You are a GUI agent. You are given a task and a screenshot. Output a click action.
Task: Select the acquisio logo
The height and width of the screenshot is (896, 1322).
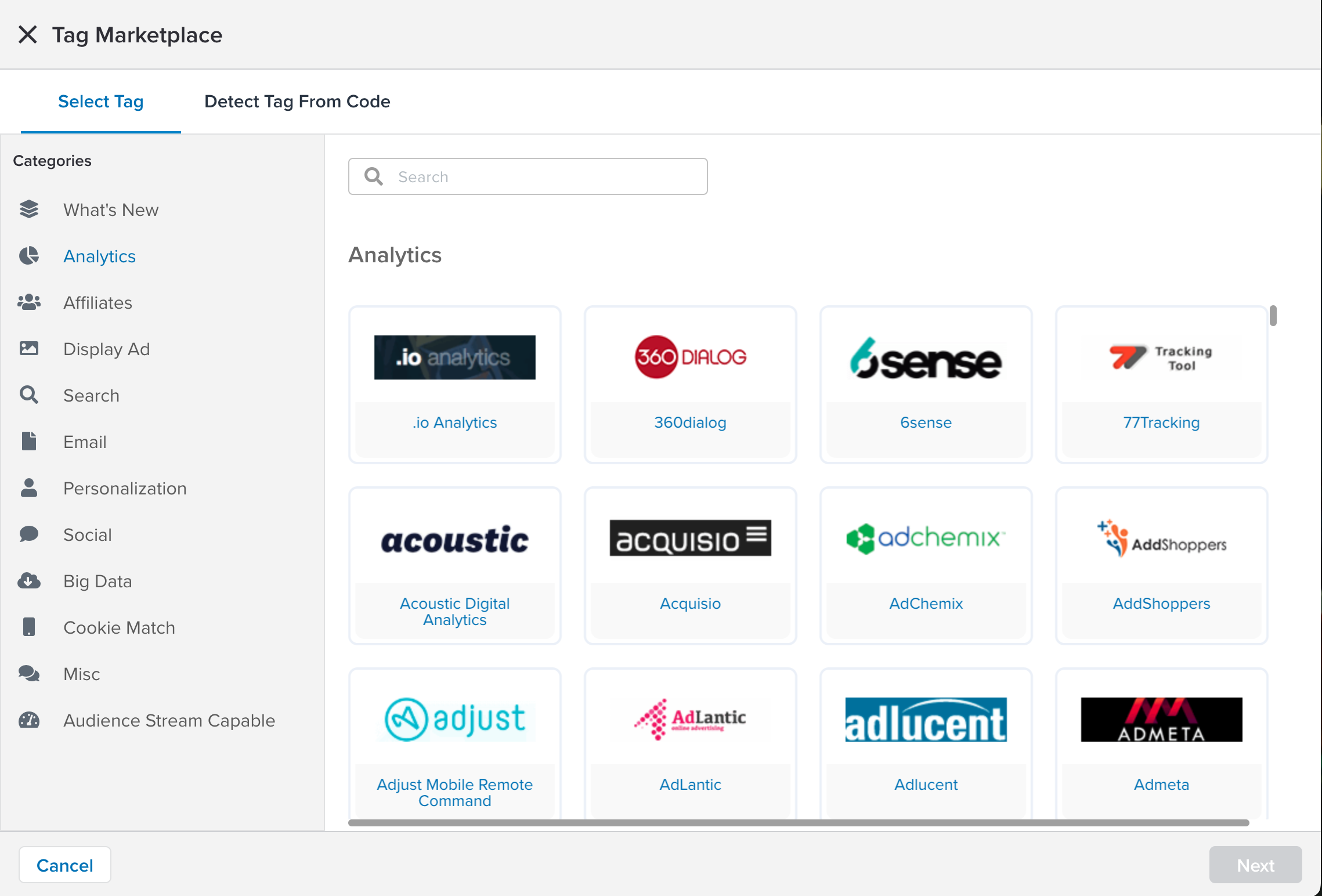691,538
